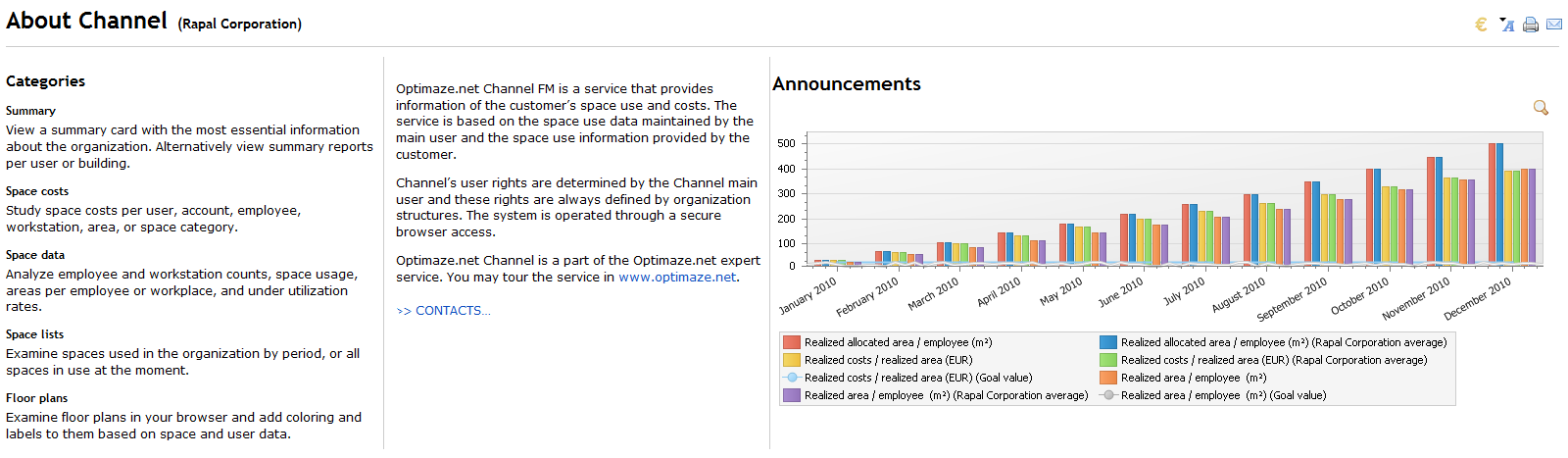
Task: Click red Realized allocated area legend swatch
Action: click(x=792, y=342)
